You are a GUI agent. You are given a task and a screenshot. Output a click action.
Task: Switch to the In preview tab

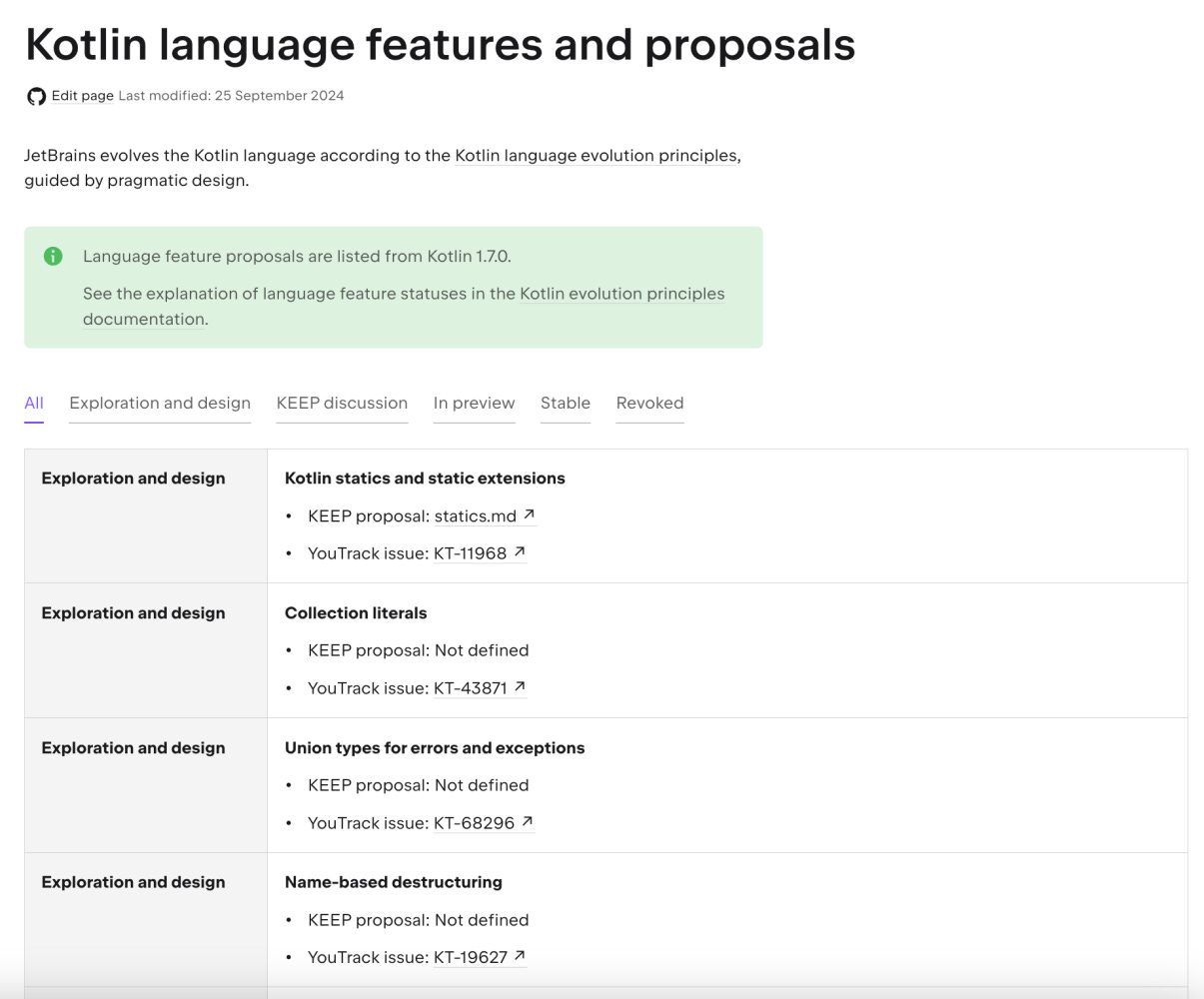pos(474,404)
